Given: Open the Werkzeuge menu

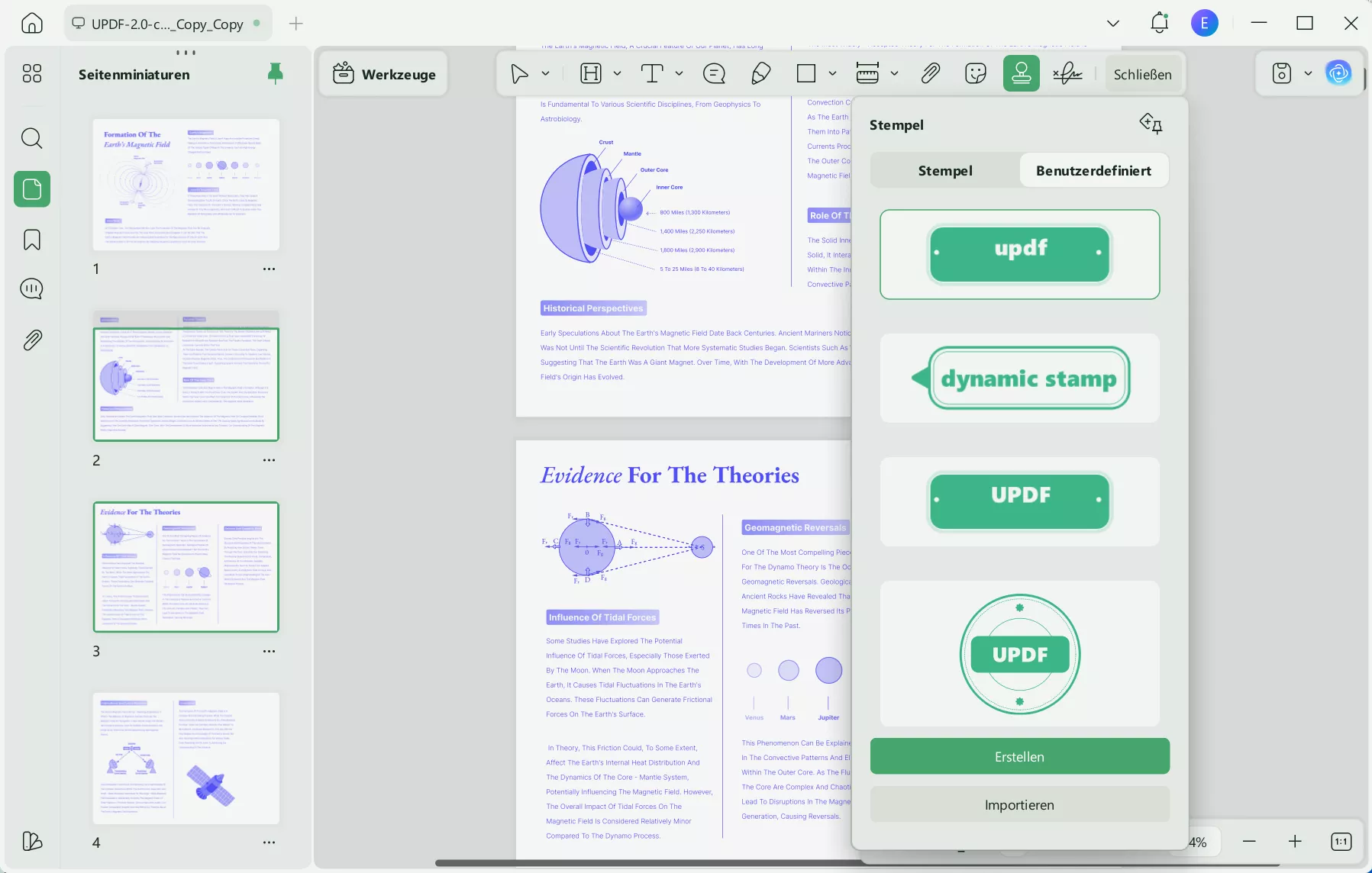Looking at the screenshot, I should (x=384, y=74).
